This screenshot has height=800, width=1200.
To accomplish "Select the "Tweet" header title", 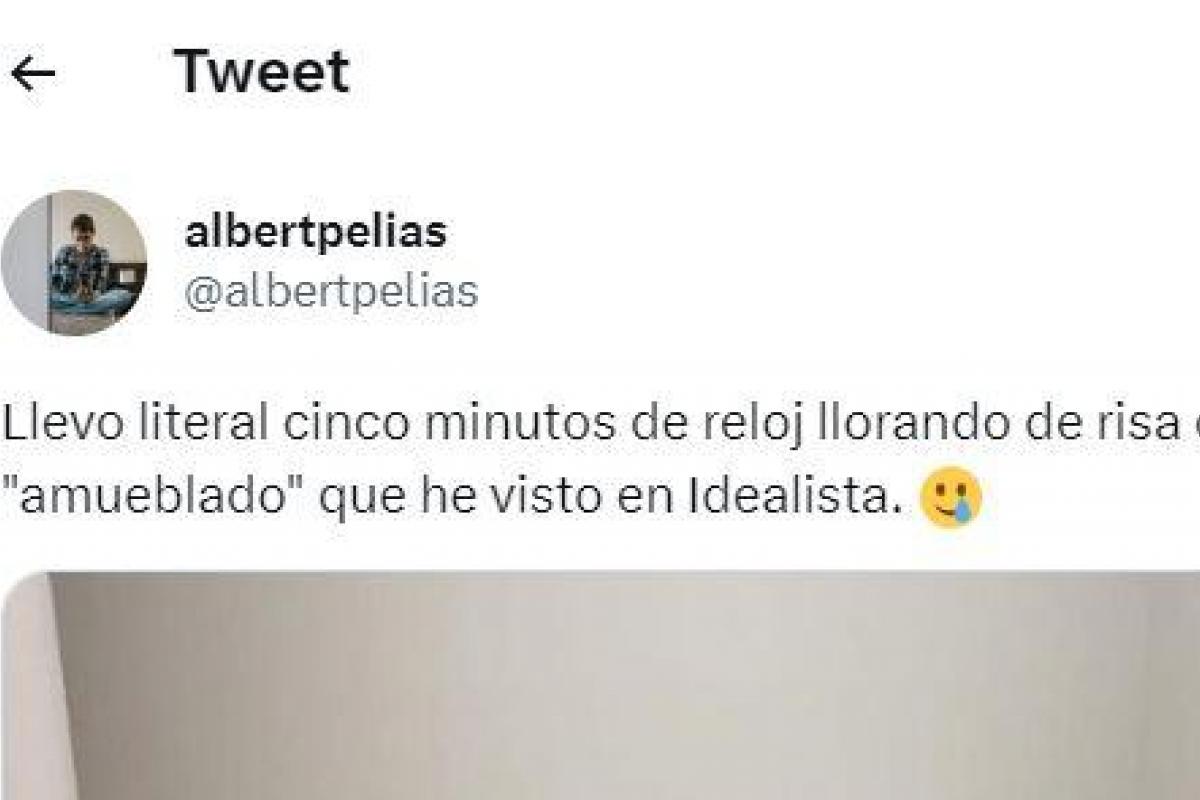I will [x=262, y=72].
